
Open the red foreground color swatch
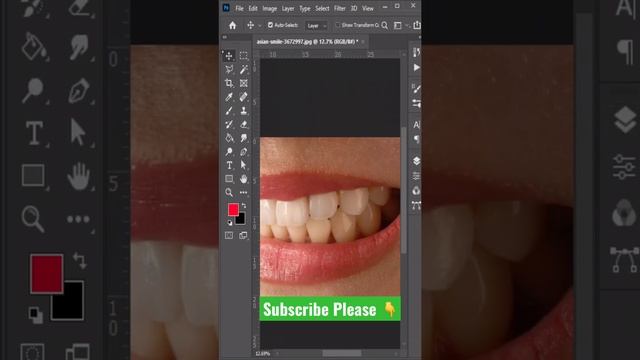click(233, 210)
